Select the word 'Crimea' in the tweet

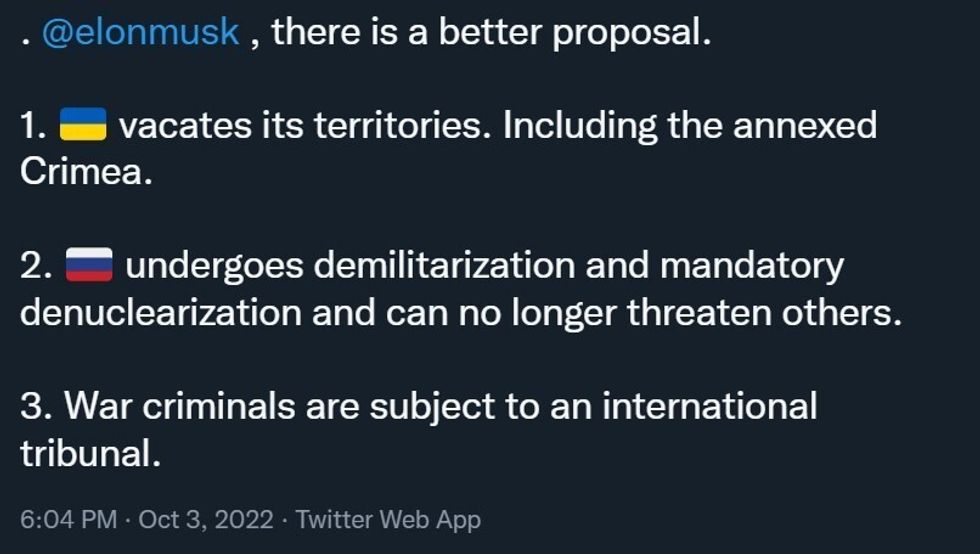point(84,172)
